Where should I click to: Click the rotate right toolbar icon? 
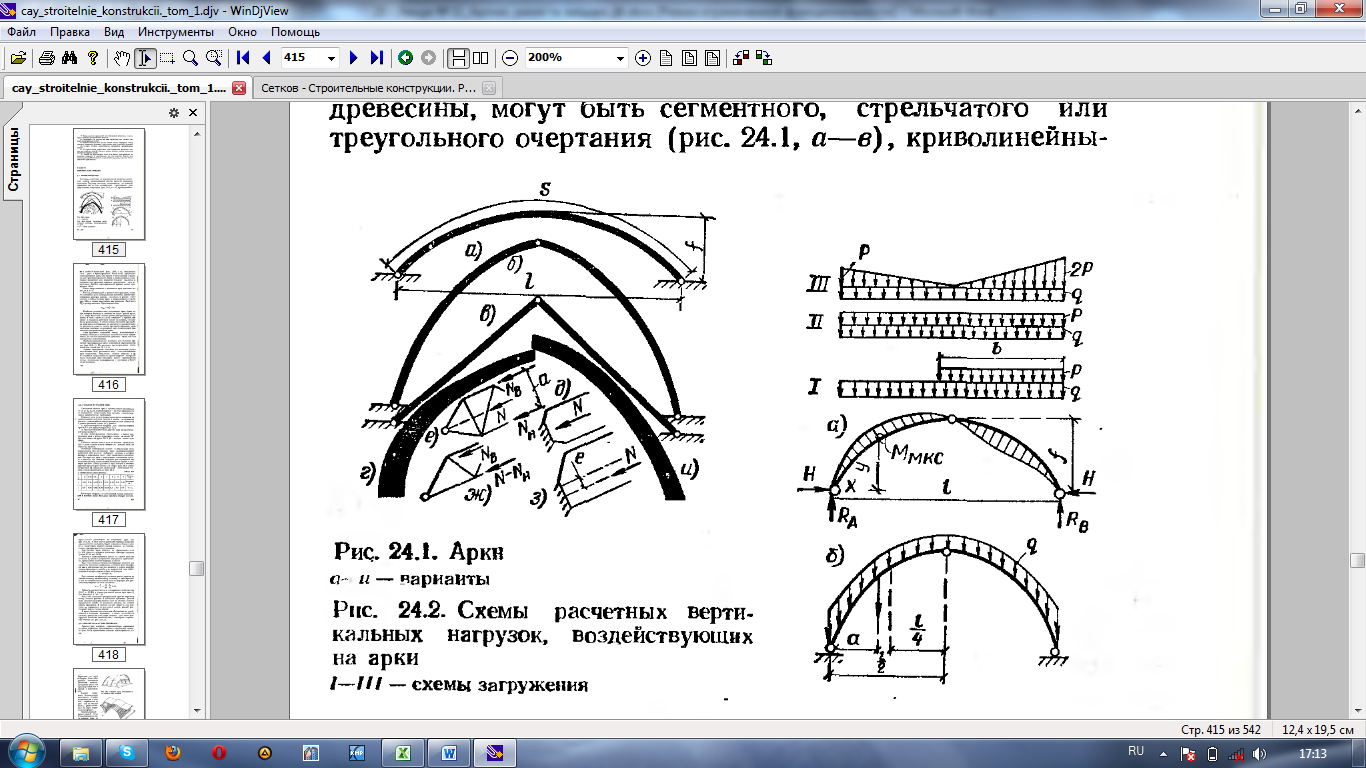tap(764, 58)
